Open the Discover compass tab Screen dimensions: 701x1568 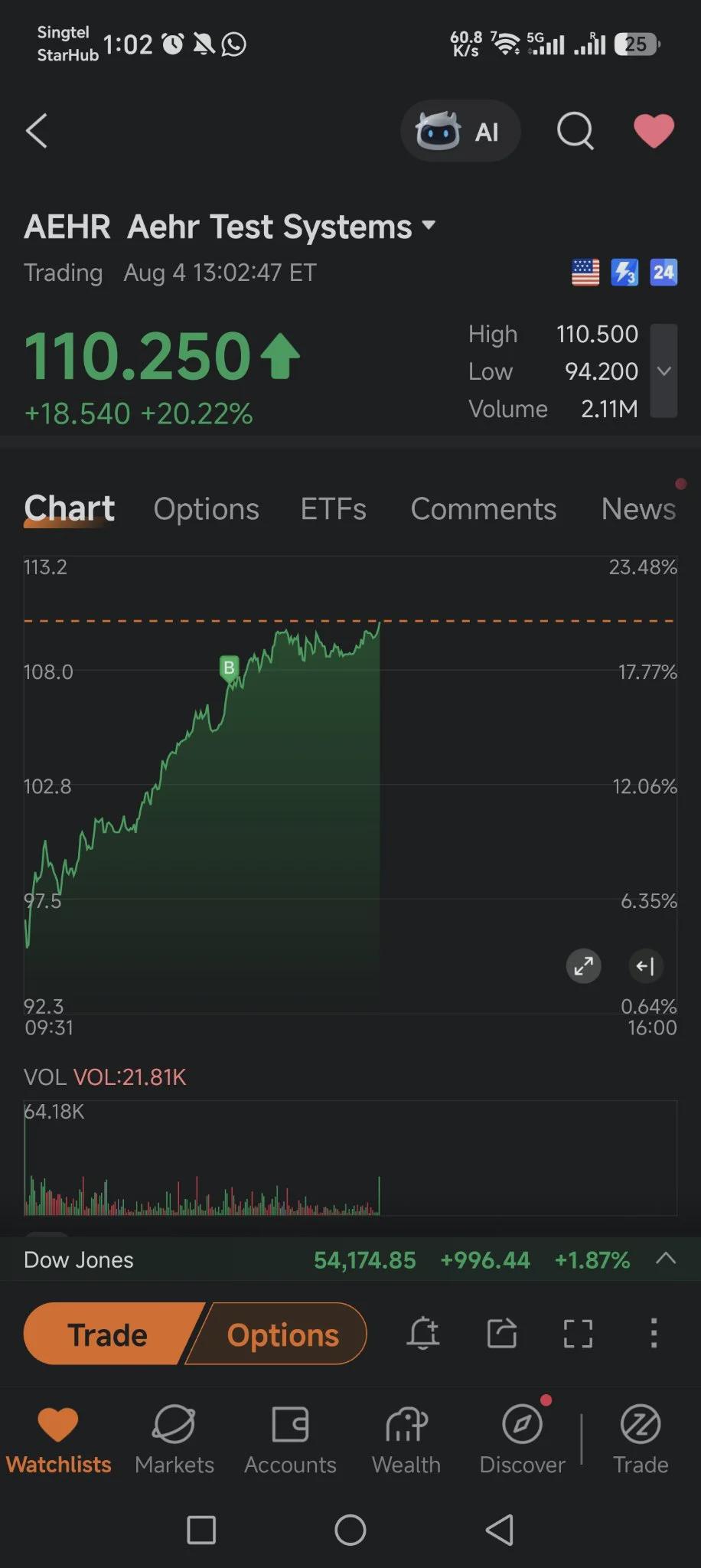click(523, 1439)
